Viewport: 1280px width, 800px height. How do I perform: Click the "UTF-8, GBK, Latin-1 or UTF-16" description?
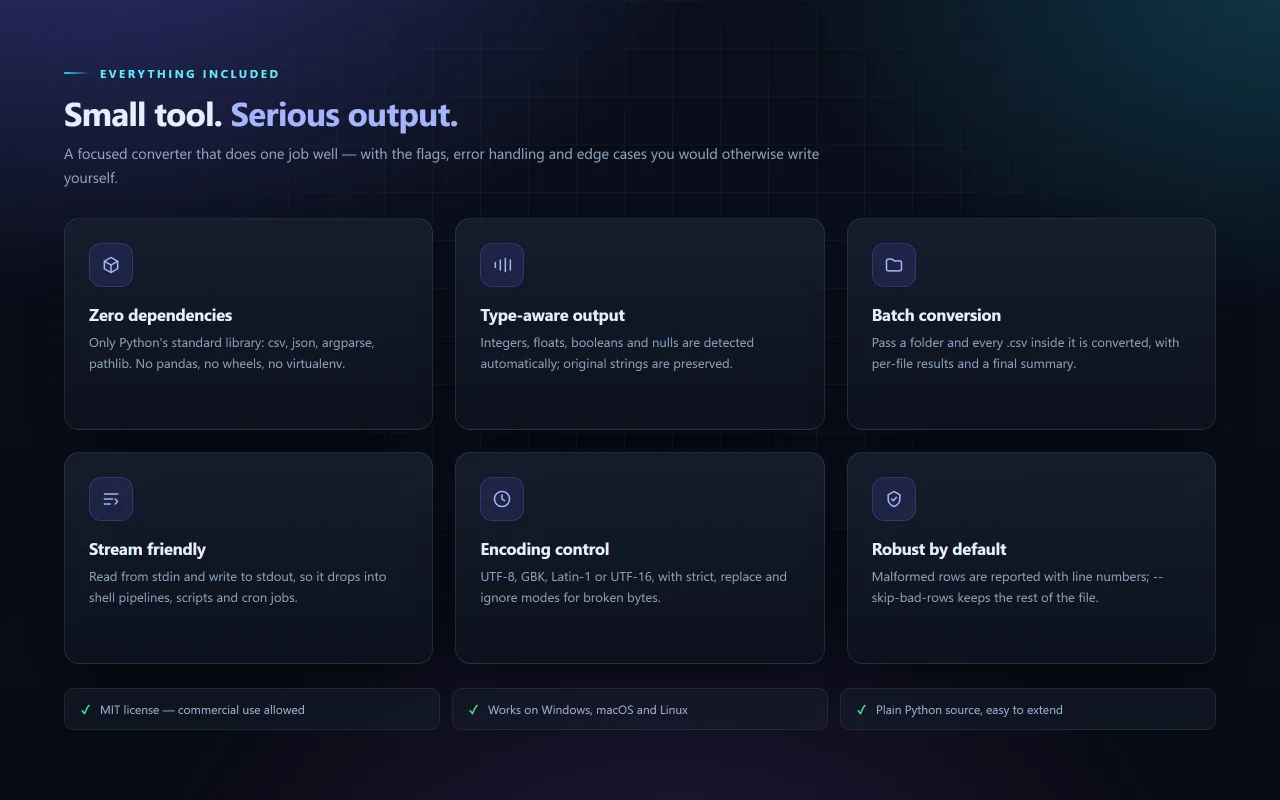pos(633,587)
